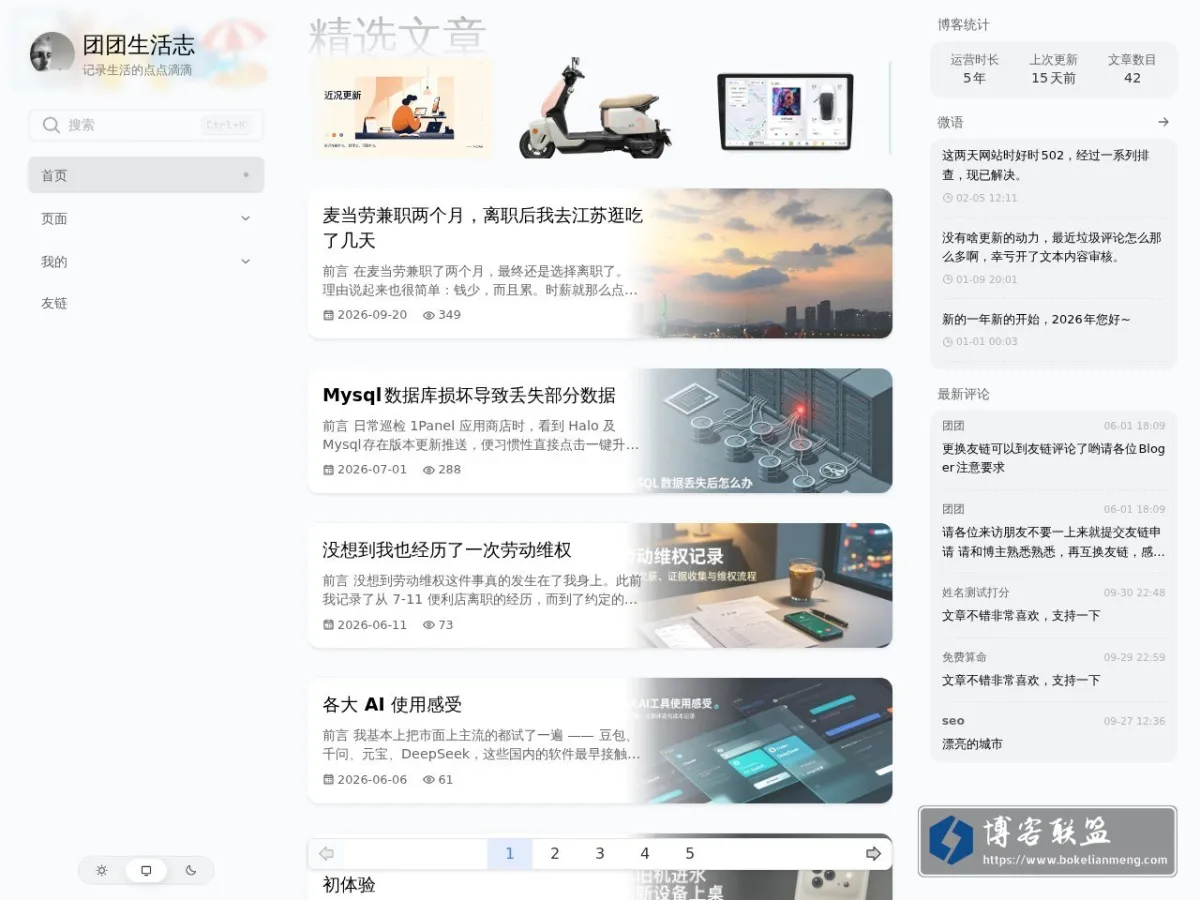
Task: Open the 博客联盟 banner link
Action: tap(1047, 841)
